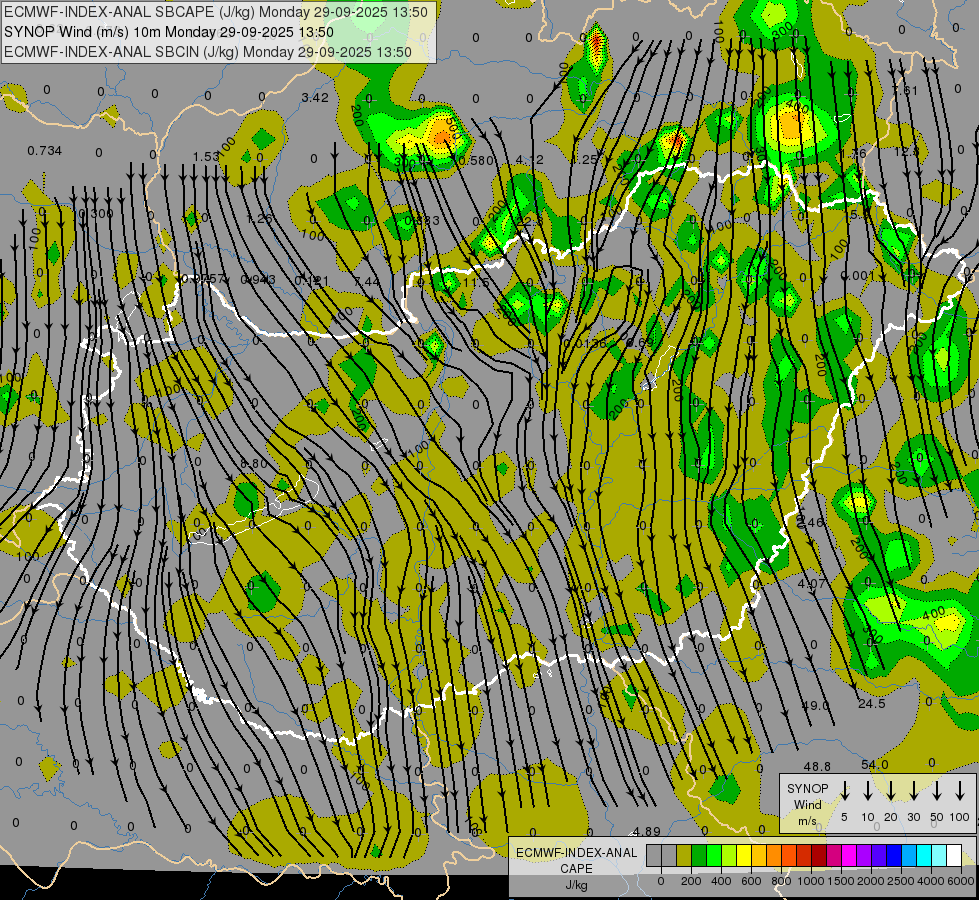Screen dimensions: 979x900
Task: Click the ECMWF-INDEX-ANAL SBCAPE title line
Action: (x=216, y=12)
